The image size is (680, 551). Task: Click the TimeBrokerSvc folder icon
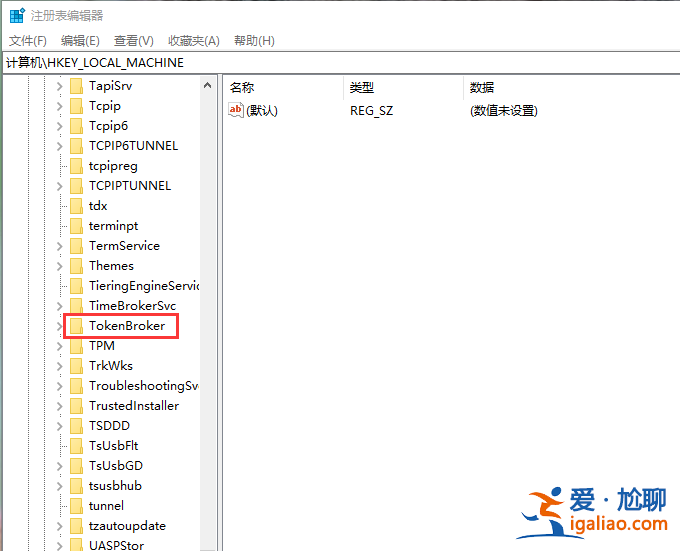tap(76, 306)
